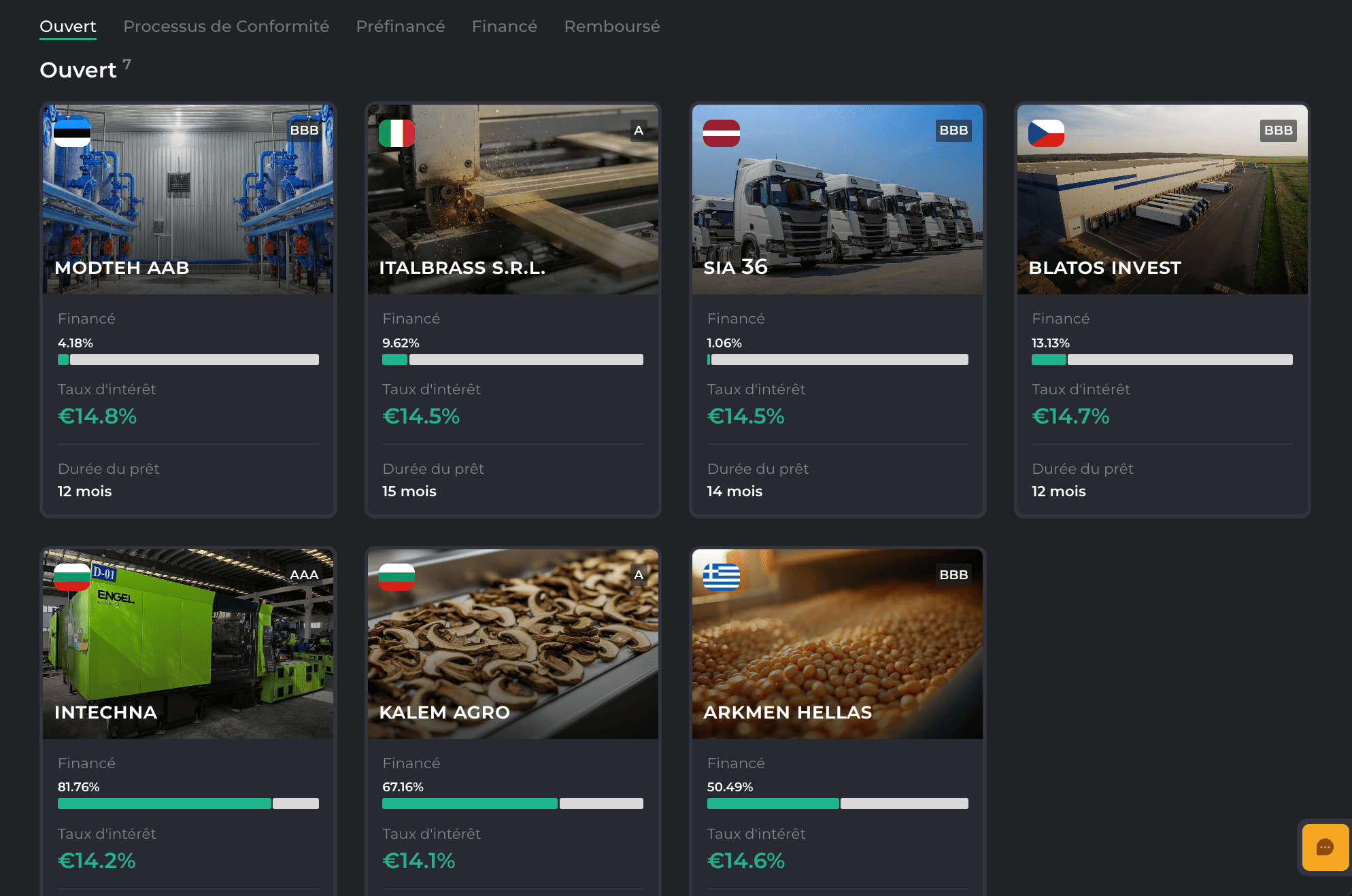Click the €14.8% interest rate value
The image size is (1352, 896).
click(x=97, y=416)
